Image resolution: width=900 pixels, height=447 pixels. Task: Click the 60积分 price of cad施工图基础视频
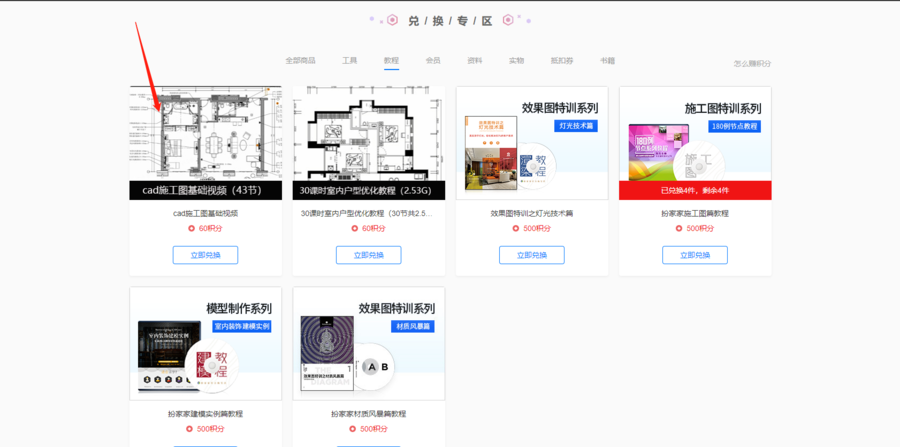[x=211, y=228]
